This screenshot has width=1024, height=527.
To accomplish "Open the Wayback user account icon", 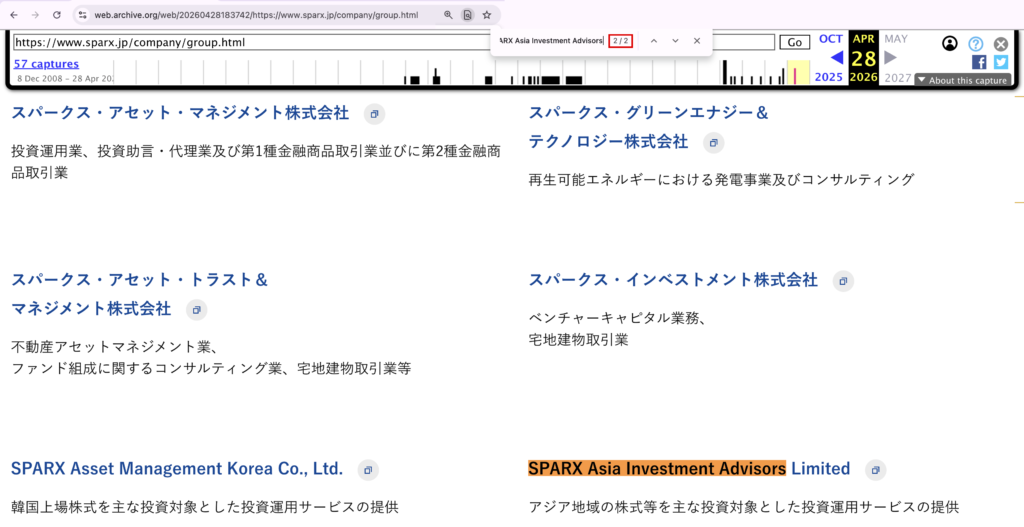I will (950, 44).
